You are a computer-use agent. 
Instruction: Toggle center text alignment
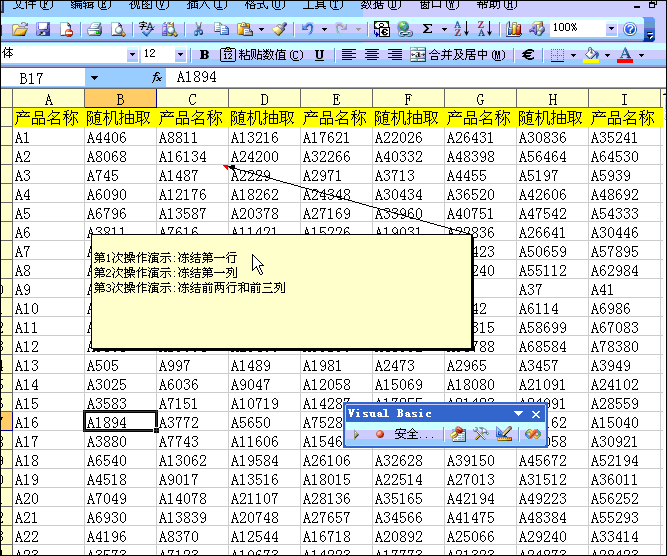tap(372, 54)
